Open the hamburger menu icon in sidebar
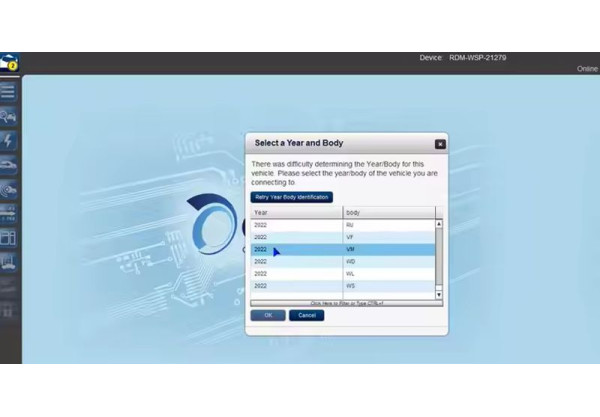The height and width of the screenshot is (417, 600). tap(9, 91)
